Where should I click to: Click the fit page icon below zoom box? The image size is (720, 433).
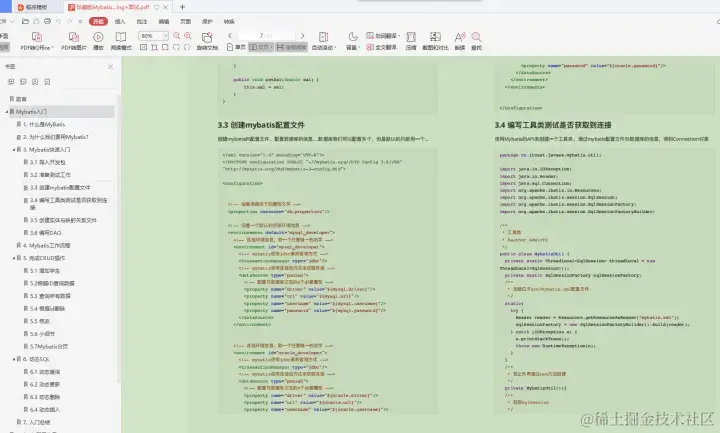click(x=154, y=47)
